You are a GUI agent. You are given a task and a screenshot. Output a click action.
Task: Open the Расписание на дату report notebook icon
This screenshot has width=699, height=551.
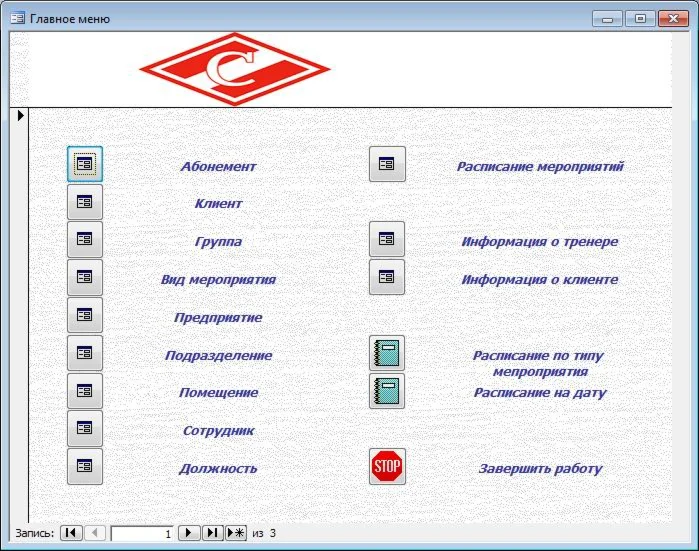click(x=387, y=391)
